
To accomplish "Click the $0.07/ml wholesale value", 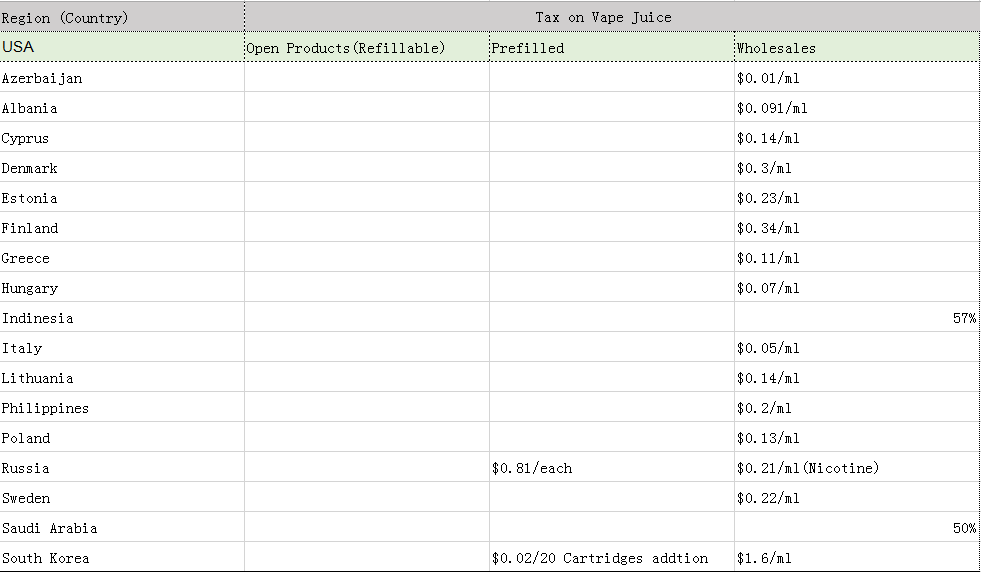I will [x=768, y=289].
